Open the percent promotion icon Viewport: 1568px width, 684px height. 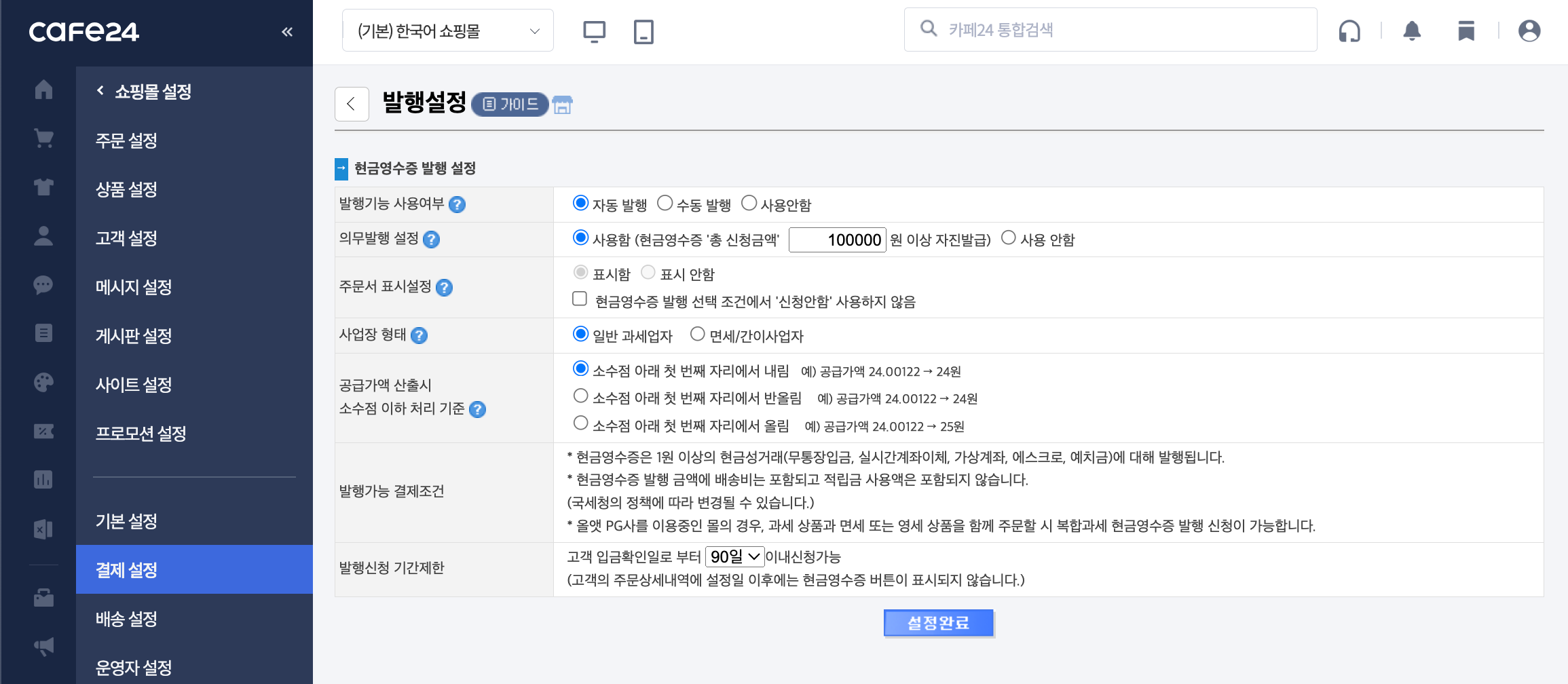click(x=43, y=431)
